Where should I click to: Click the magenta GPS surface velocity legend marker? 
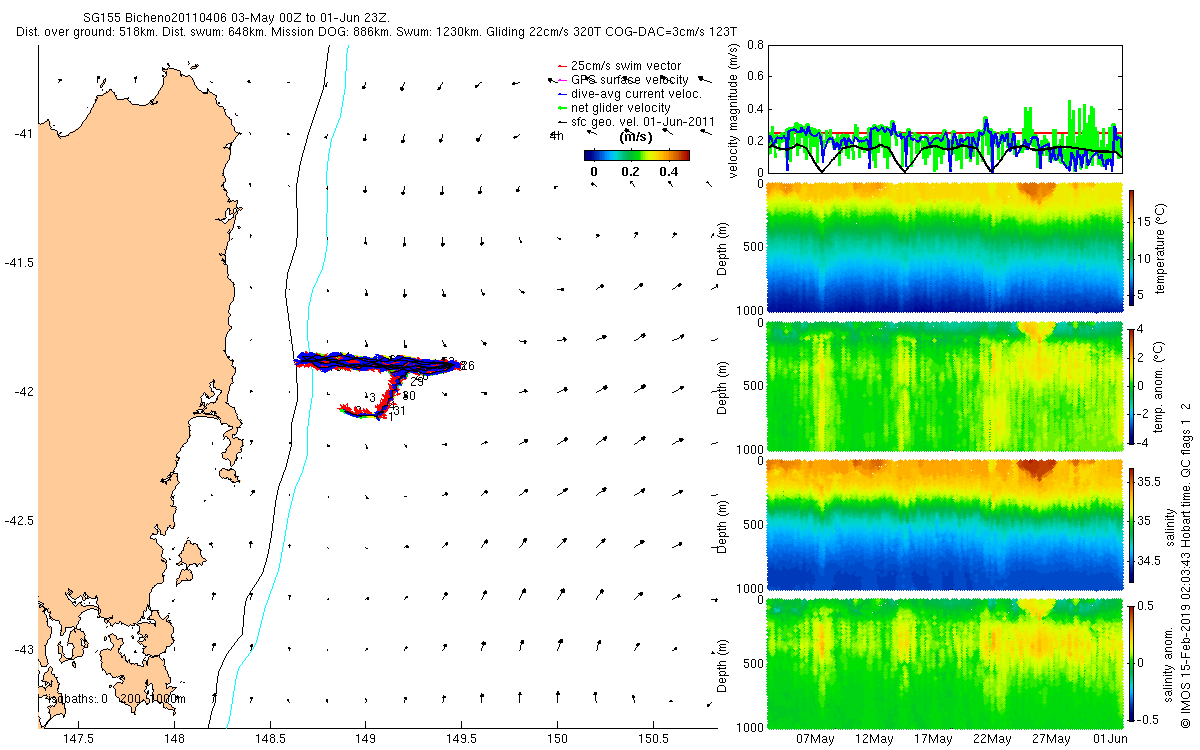click(x=561, y=79)
